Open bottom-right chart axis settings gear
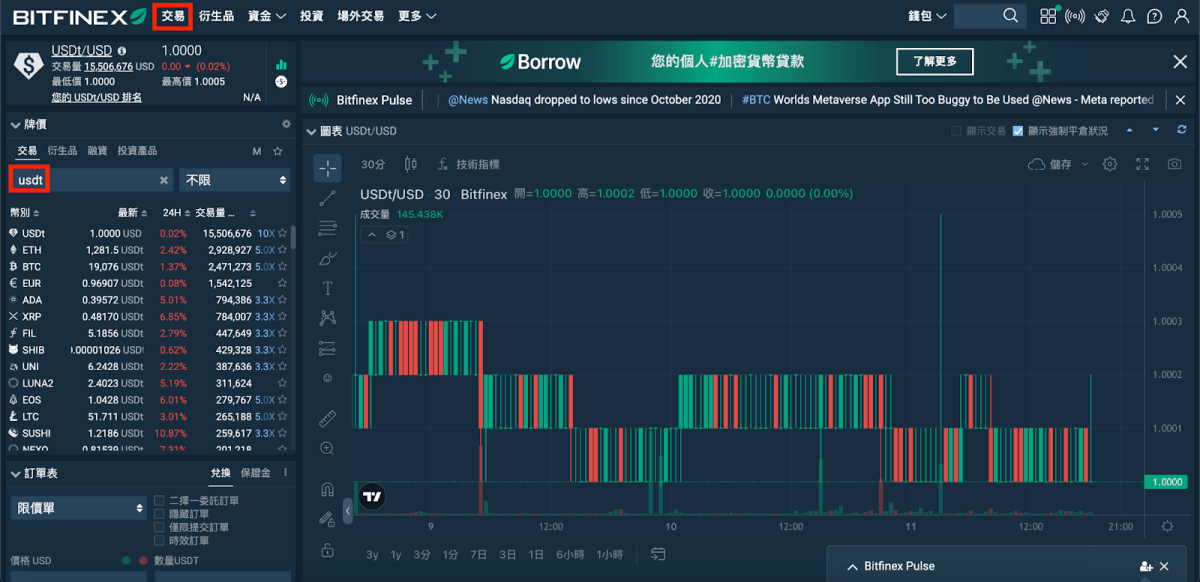This screenshot has height=582, width=1200. 1167,526
